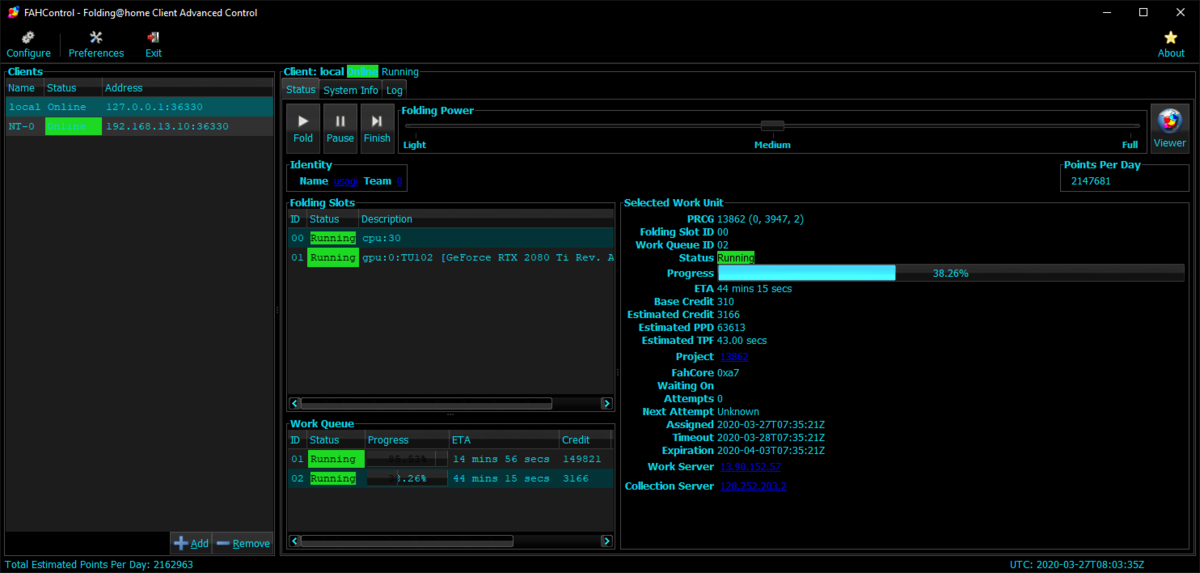Sort clients by Status column header
This screenshot has width=1200, height=573.
point(72,88)
